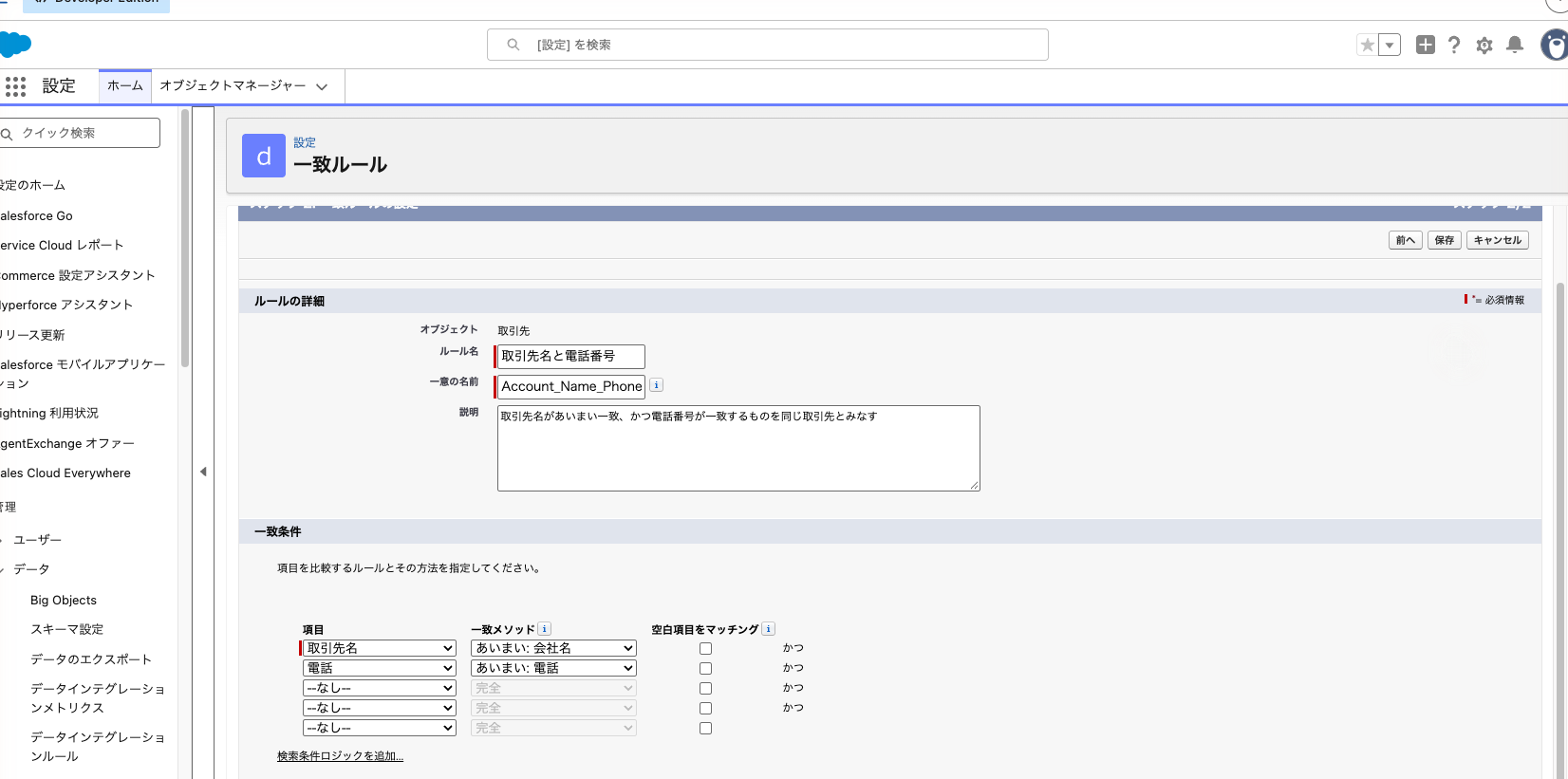The height and width of the screenshot is (779, 1568).
Task: Open the third row --なし-- field dropdown
Action: coord(380,688)
